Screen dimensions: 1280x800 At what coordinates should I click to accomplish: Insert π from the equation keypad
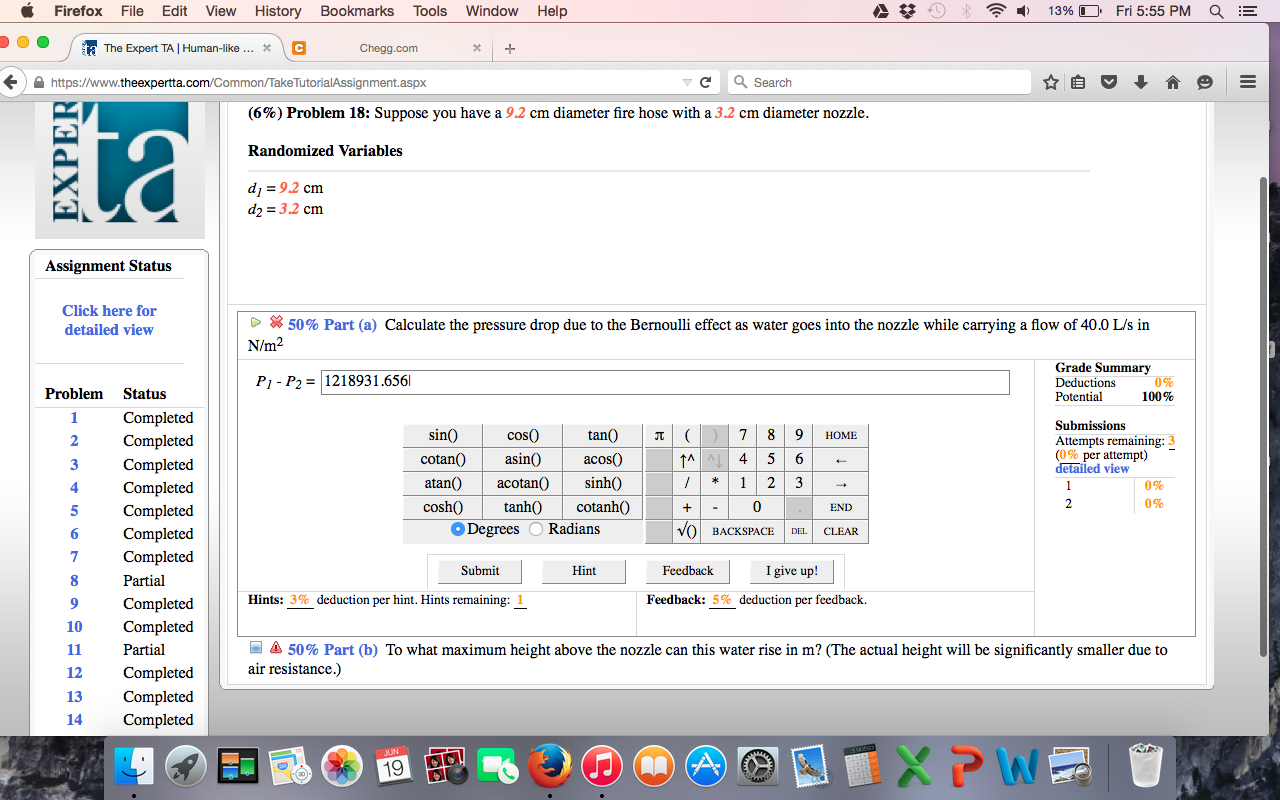[657, 435]
